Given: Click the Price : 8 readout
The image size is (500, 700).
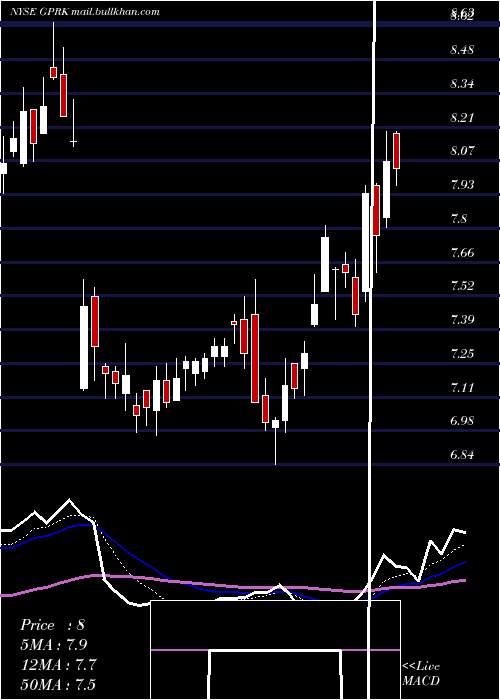Looking at the screenshot, I should (52, 625).
